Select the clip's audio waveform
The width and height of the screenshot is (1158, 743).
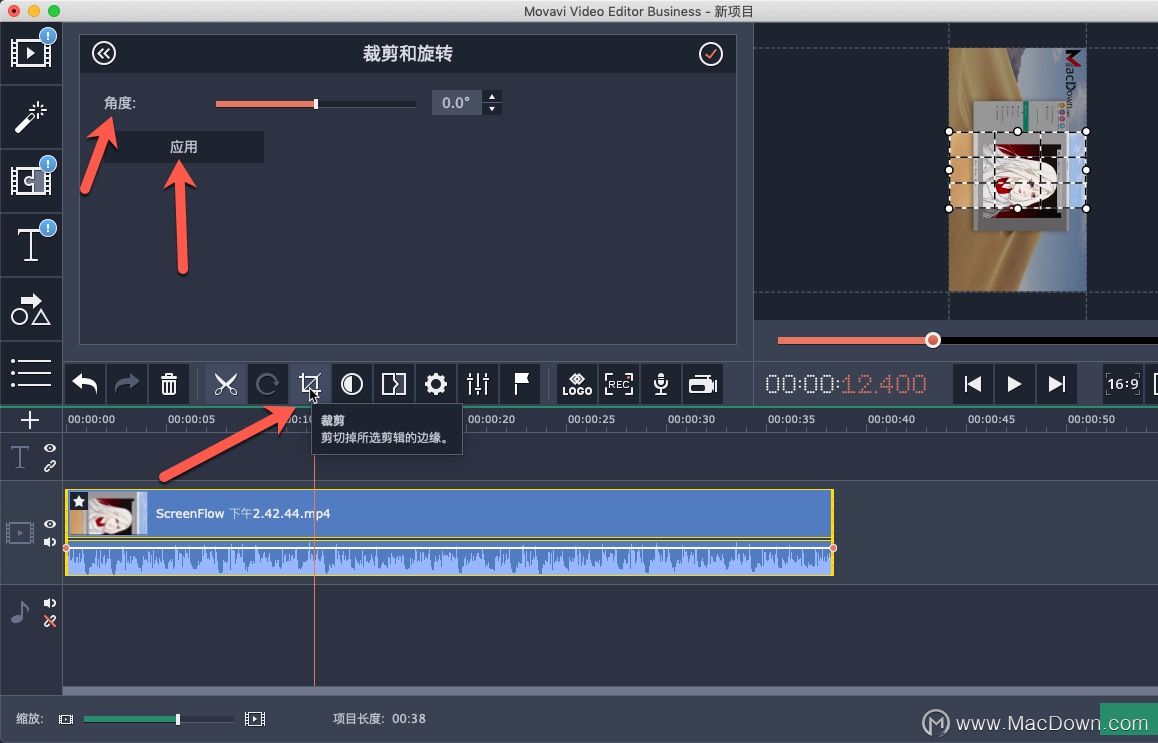coord(450,558)
